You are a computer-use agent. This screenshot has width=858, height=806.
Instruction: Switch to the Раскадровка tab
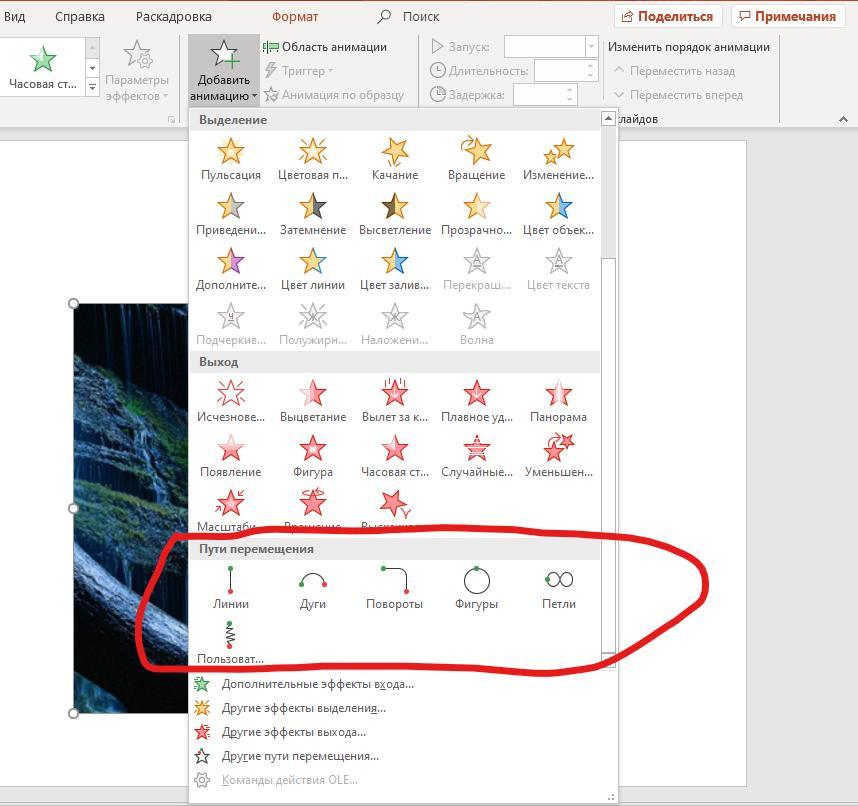click(173, 17)
